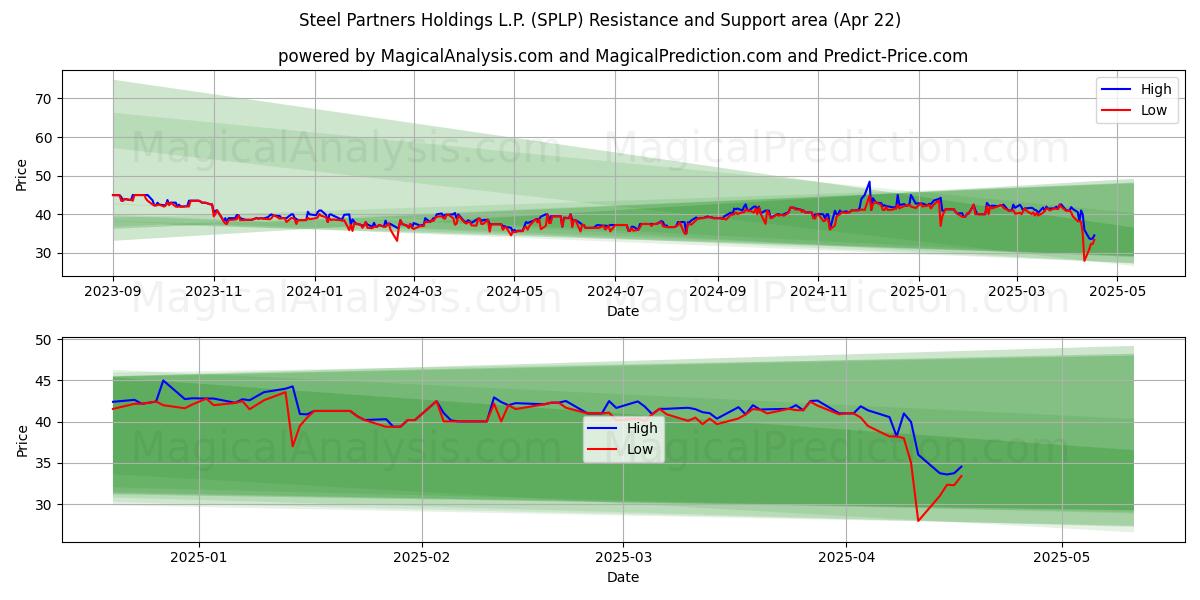
Task: Click the '45' tick on the bottom chart price axis
Action: 42,381
